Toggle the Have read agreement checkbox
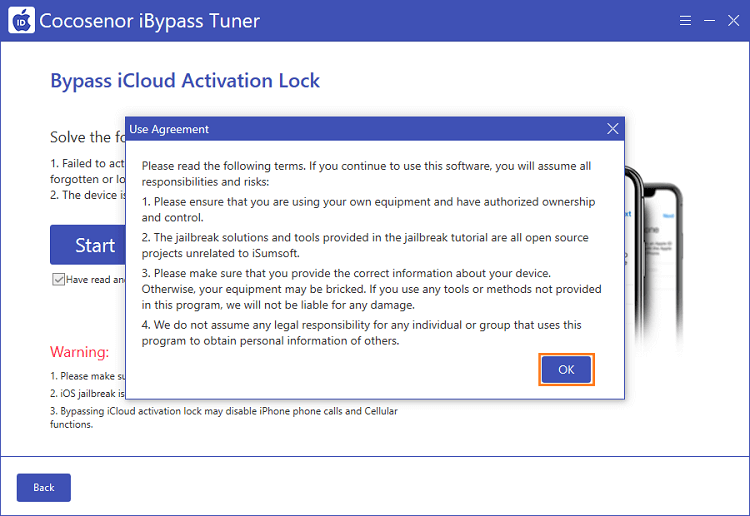 point(58,279)
